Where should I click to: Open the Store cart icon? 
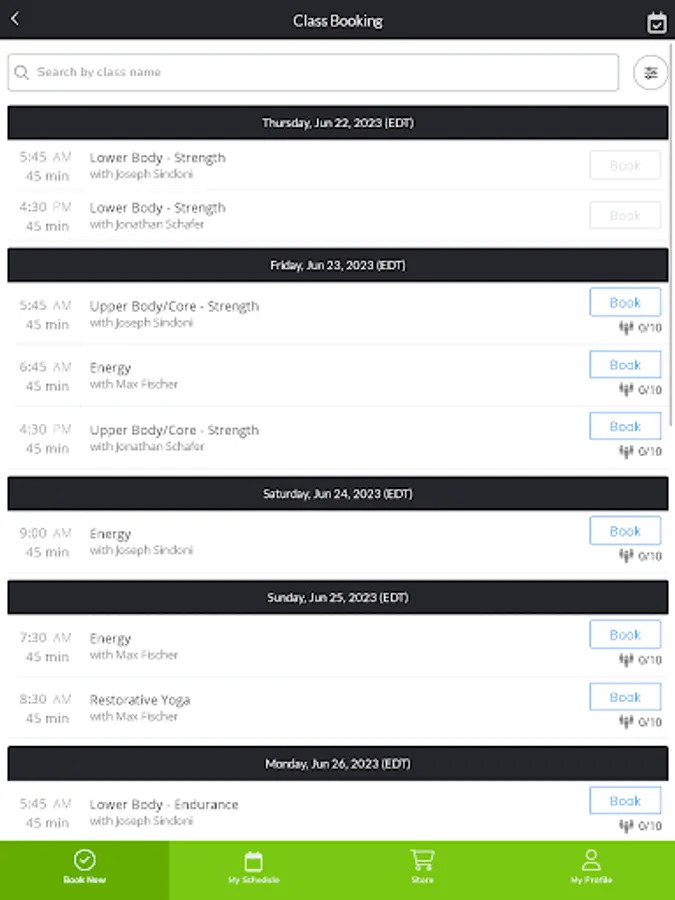pyautogui.click(x=422, y=860)
